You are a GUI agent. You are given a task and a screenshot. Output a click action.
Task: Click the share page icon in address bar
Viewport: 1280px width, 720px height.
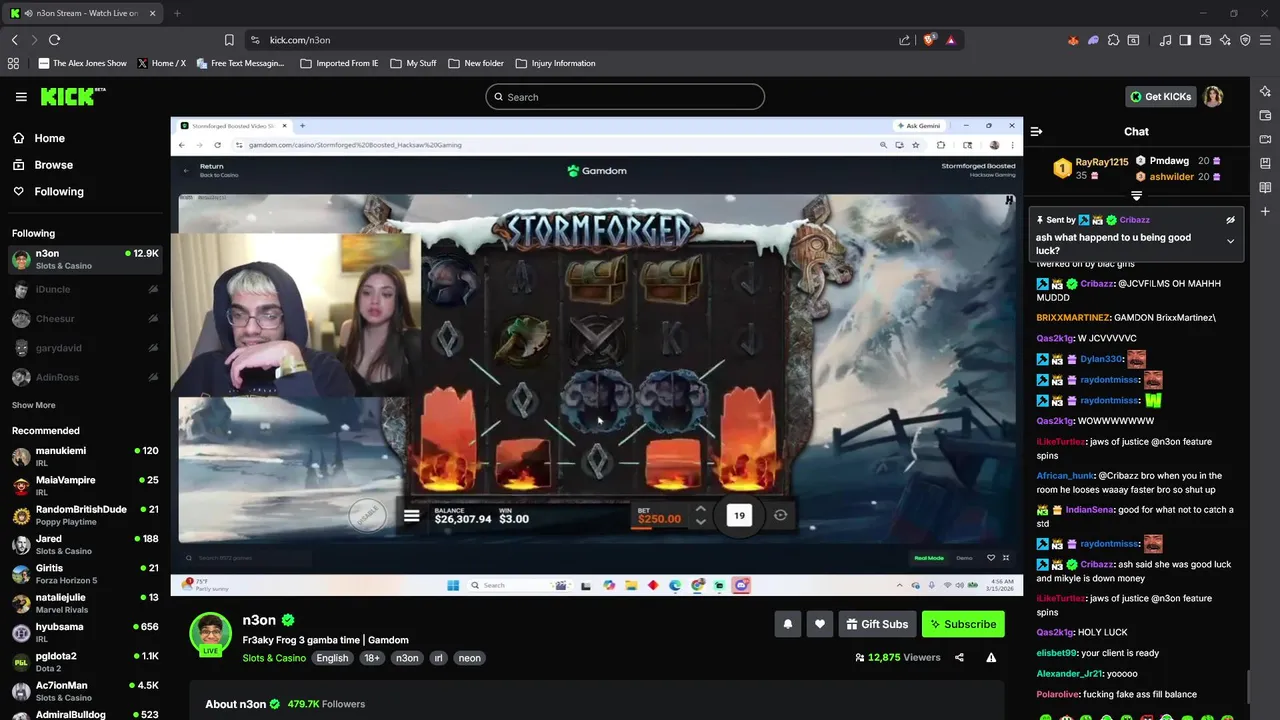tap(904, 40)
